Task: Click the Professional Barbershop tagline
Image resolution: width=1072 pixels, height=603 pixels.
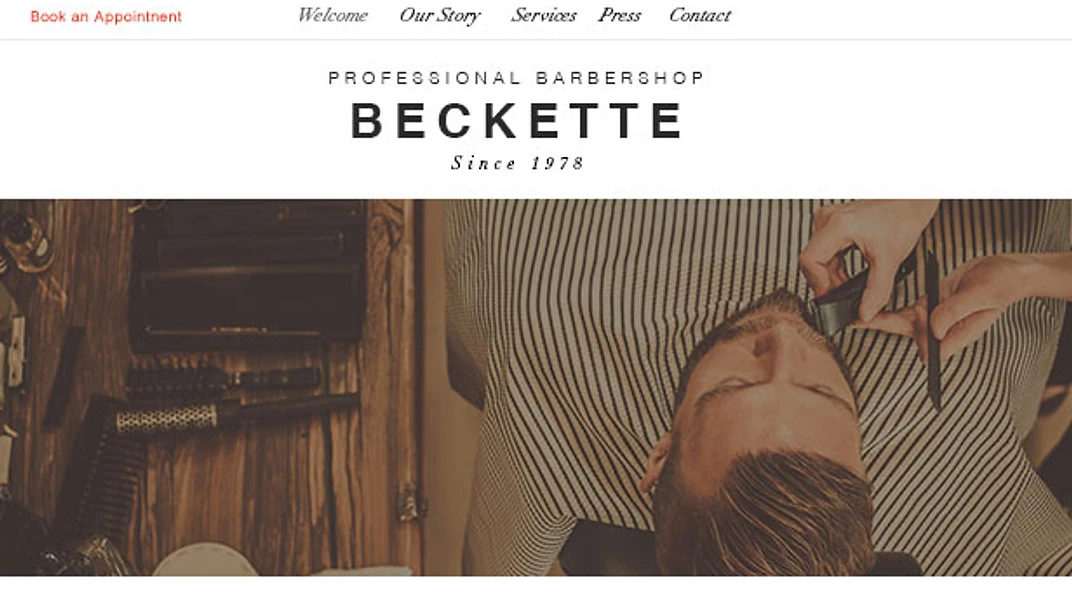Action: click(x=517, y=78)
